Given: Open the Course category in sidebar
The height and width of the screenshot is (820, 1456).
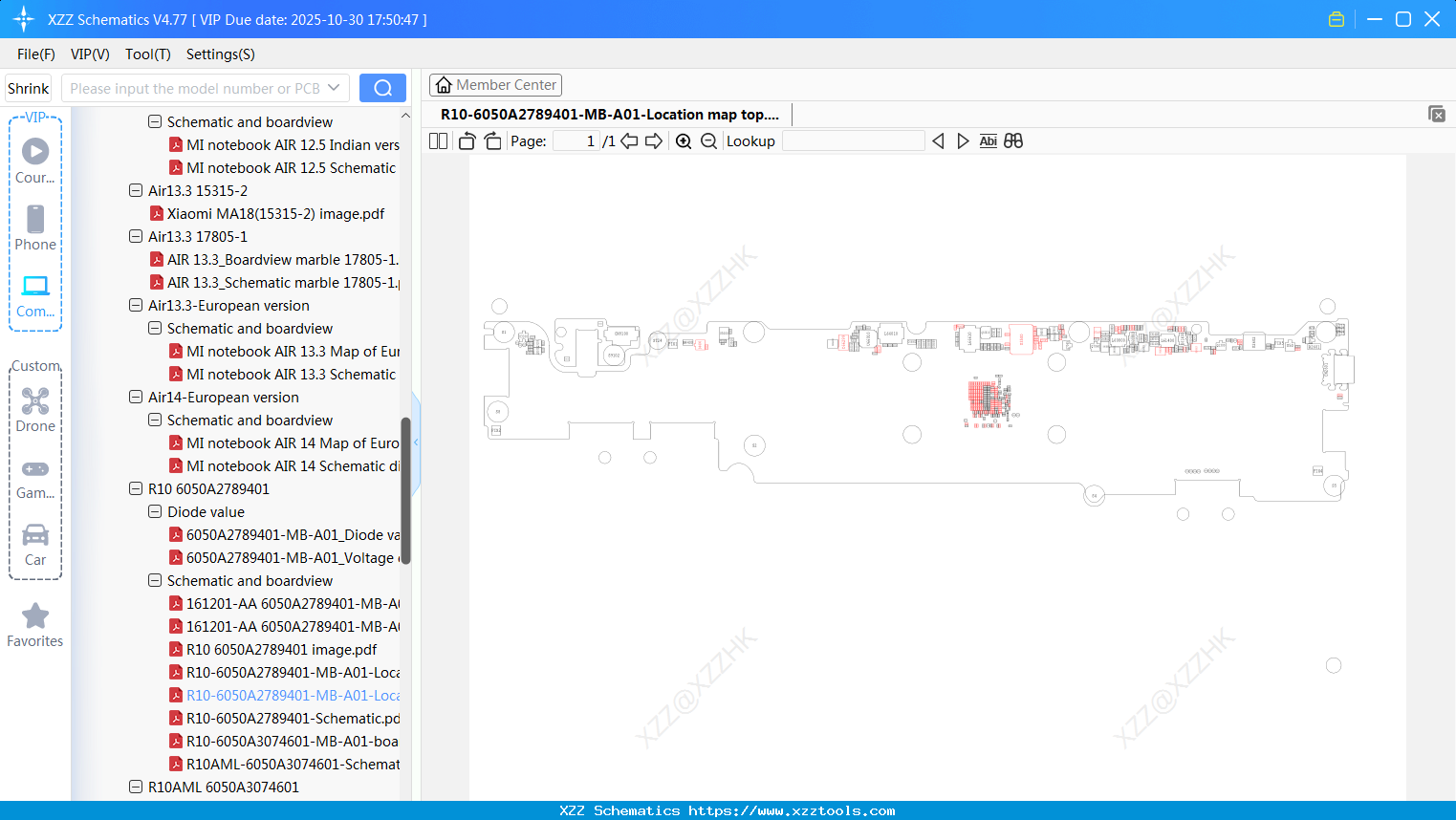Looking at the screenshot, I should click(35, 161).
